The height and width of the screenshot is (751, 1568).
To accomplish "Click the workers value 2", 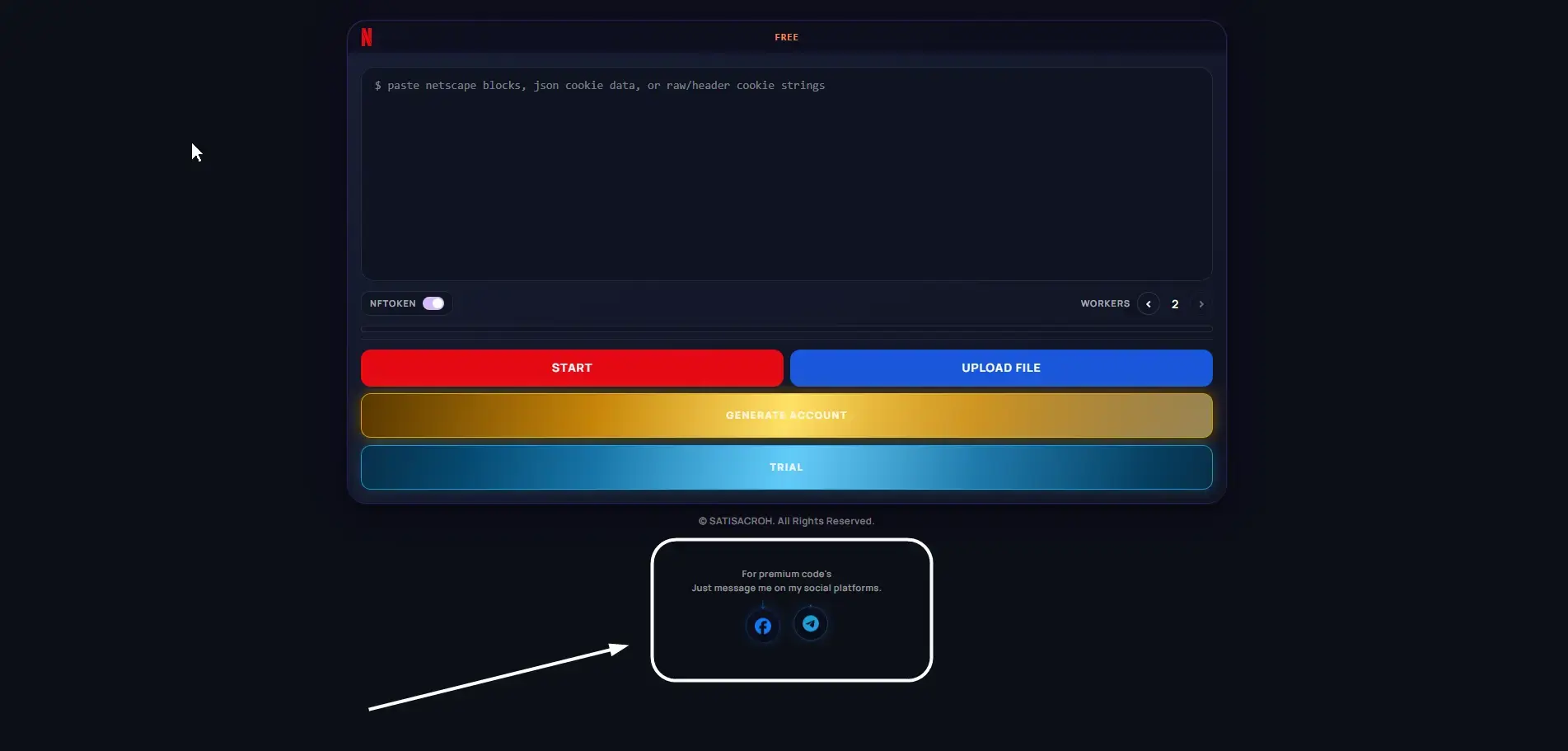I will pos(1175,304).
